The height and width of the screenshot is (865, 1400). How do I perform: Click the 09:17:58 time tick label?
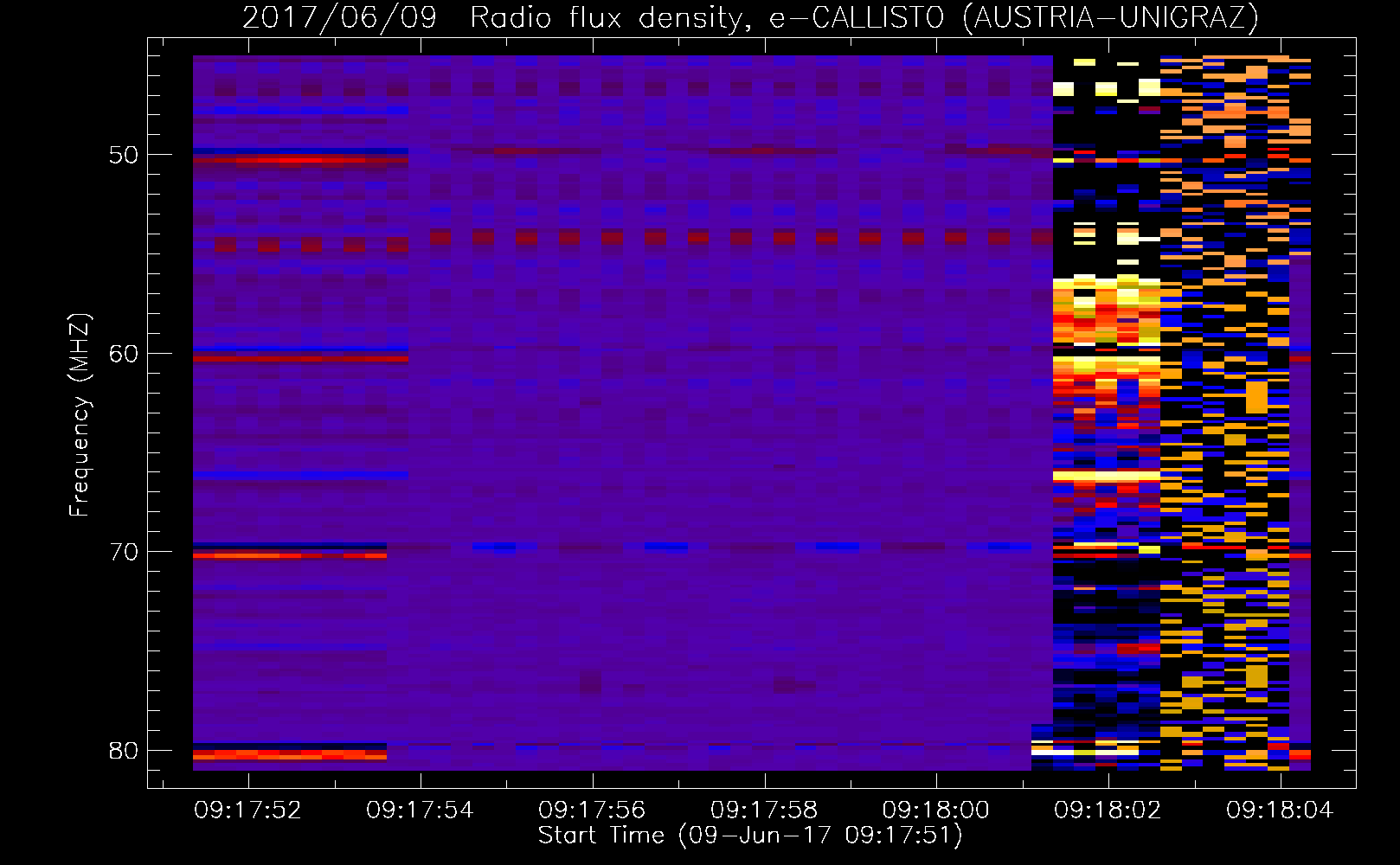[764, 811]
